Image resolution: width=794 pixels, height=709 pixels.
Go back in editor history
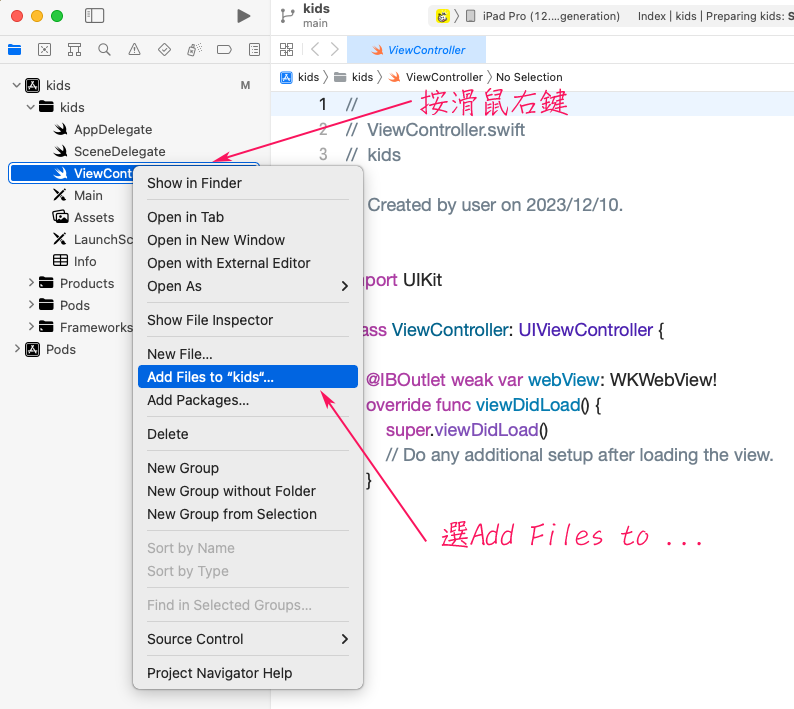point(315,50)
